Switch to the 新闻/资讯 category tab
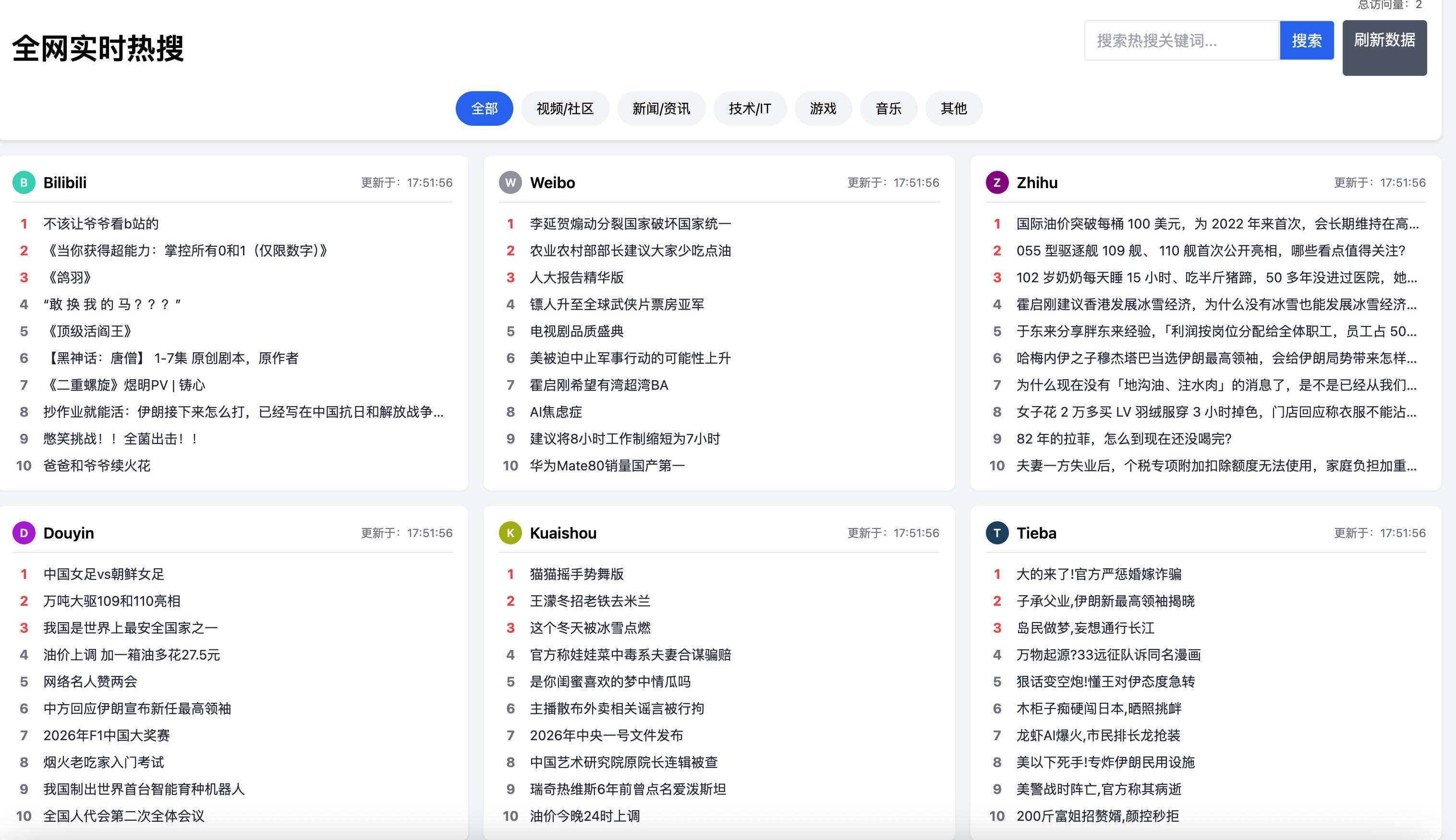Screen dimensions: 1456x840 pyautogui.click(x=661, y=108)
